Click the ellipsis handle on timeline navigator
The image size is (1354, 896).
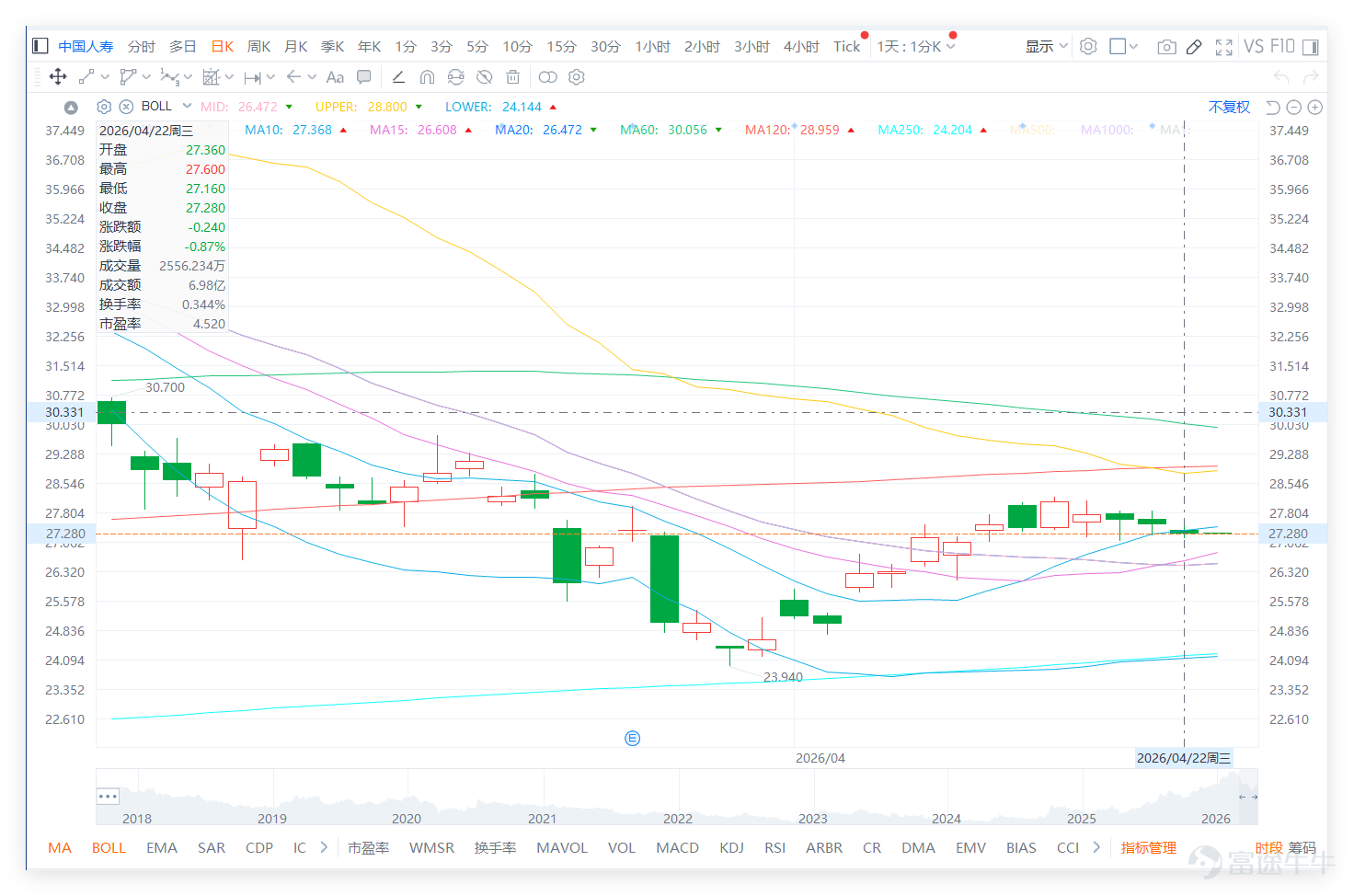(108, 797)
